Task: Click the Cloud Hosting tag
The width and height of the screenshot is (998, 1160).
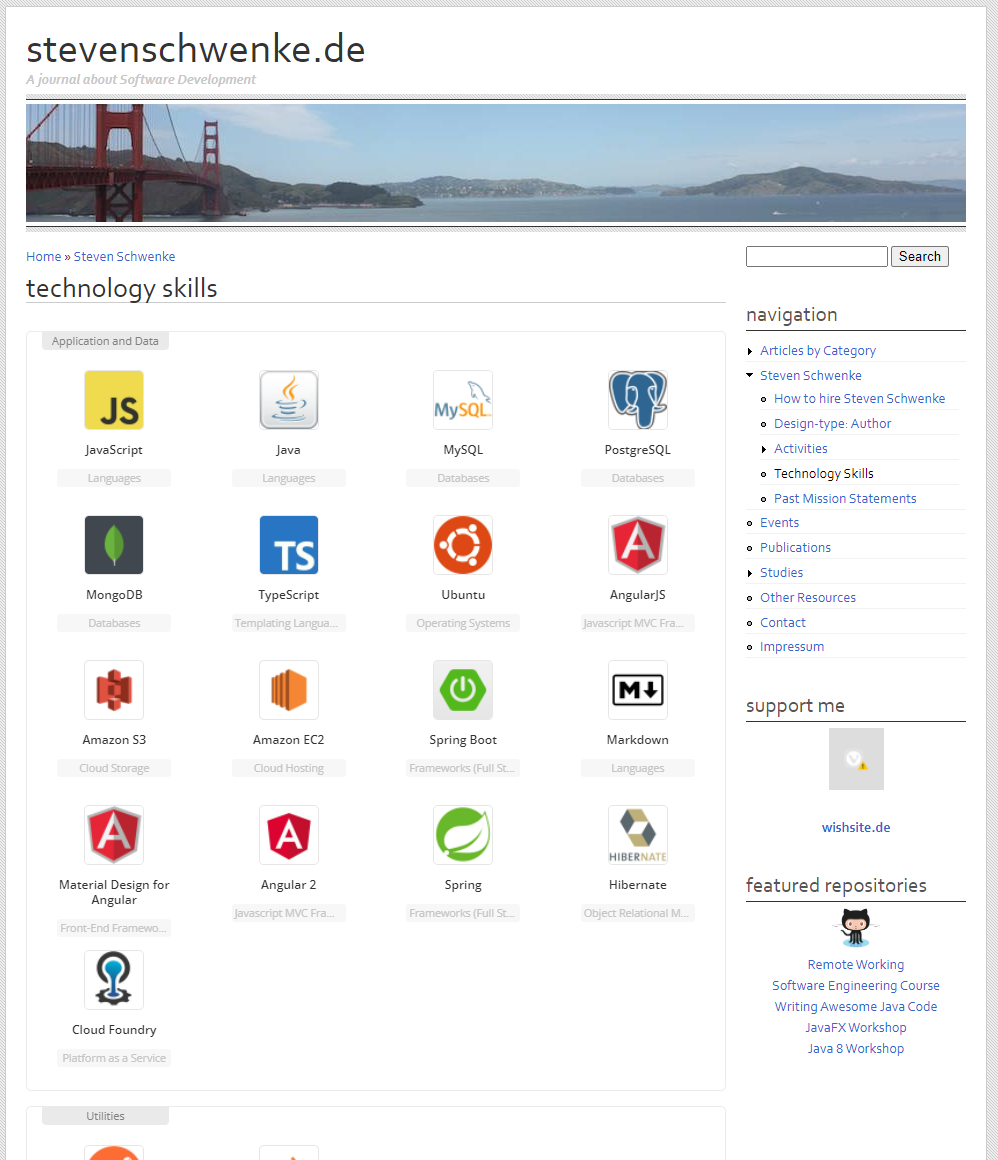Action: click(x=289, y=768)
